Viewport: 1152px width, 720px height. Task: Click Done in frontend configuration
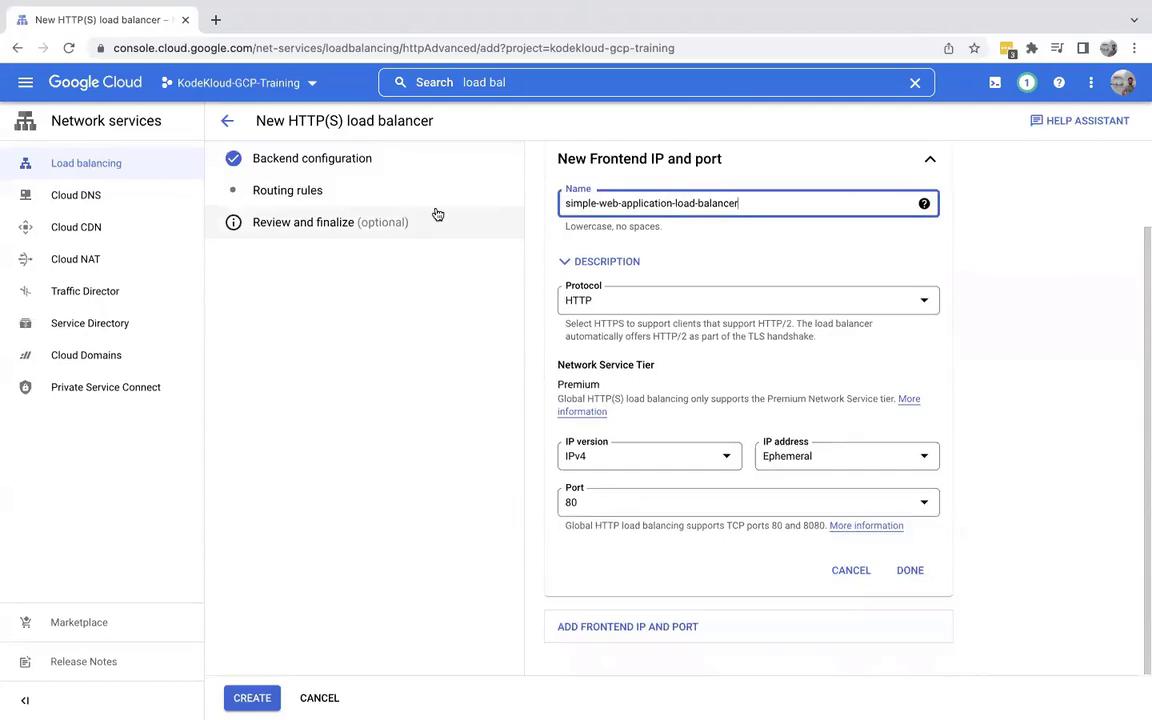(909, 570)
